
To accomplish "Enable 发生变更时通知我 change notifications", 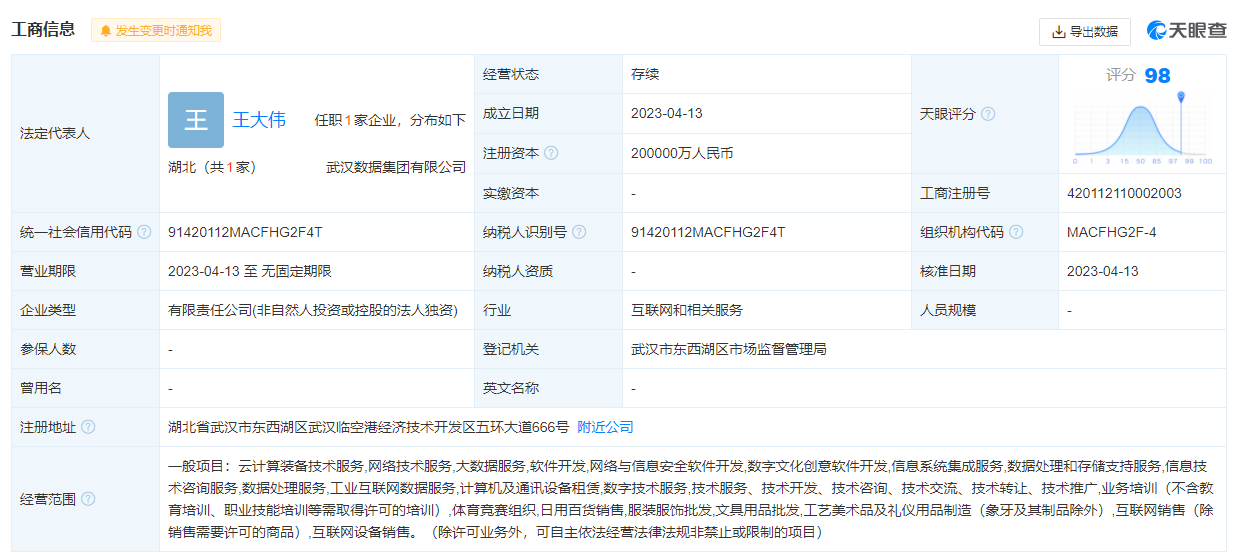I will 156,31.
